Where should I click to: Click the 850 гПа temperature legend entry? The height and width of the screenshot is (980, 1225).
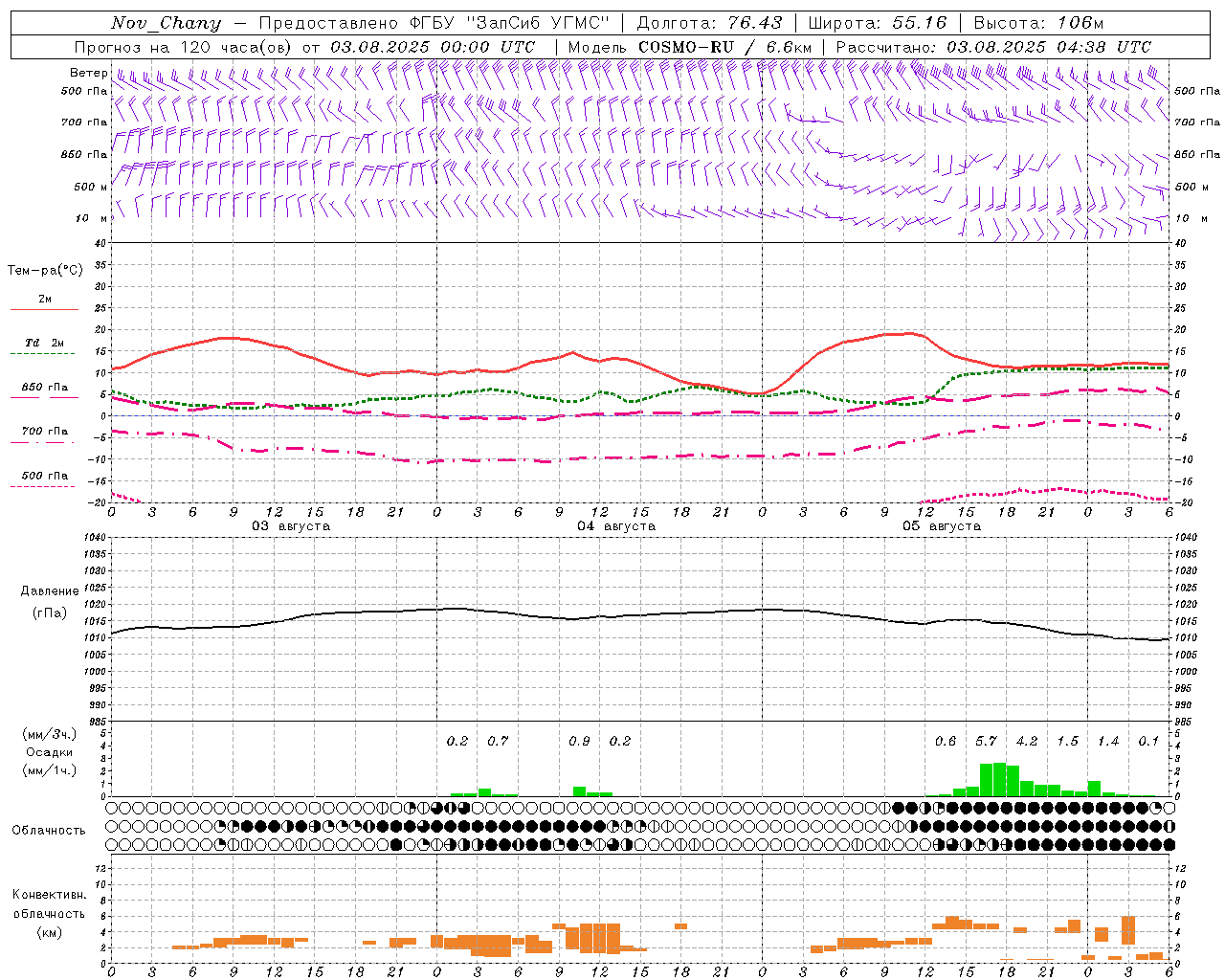tap(45, 388)
